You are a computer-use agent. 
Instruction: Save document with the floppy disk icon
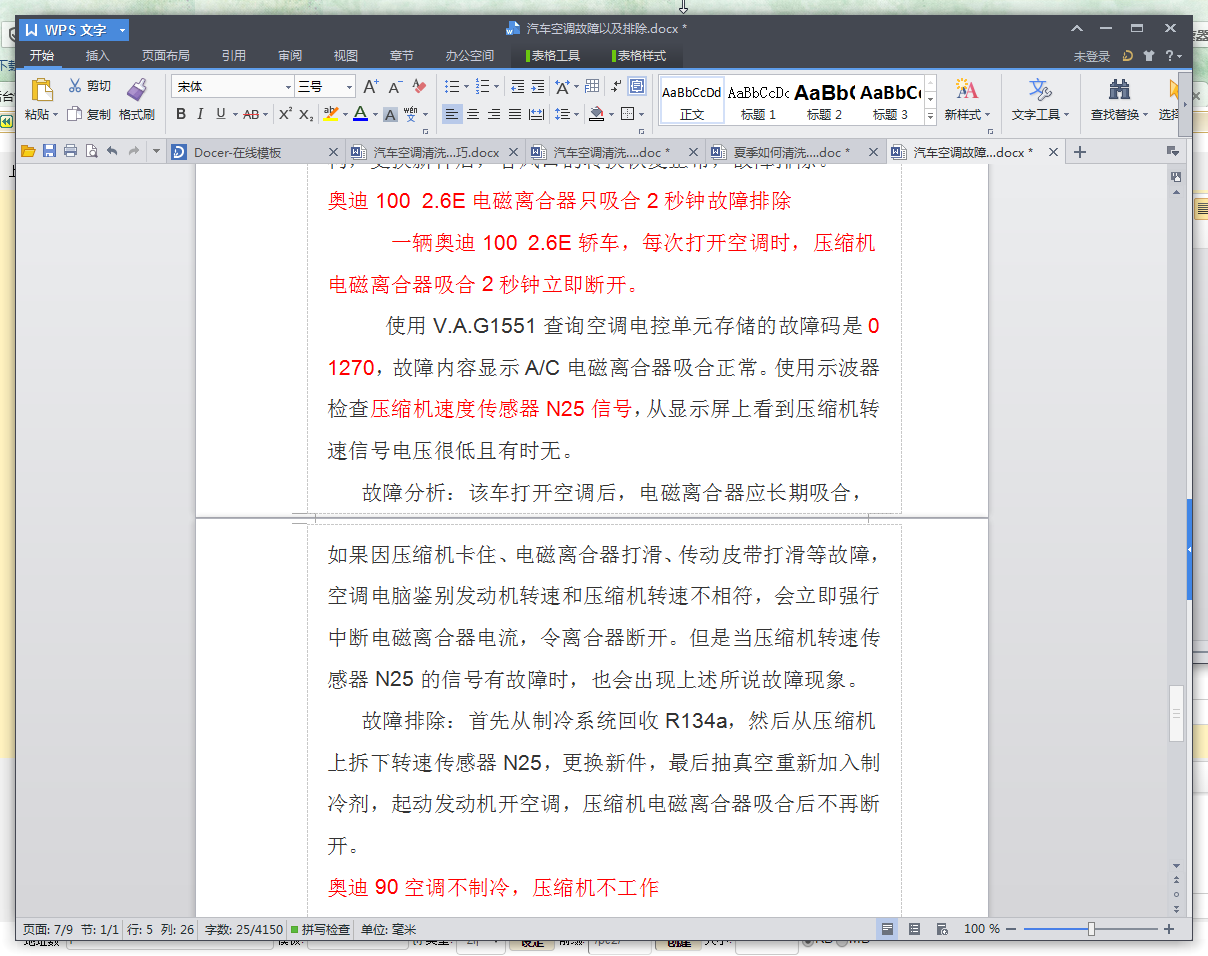click(49, 152)
